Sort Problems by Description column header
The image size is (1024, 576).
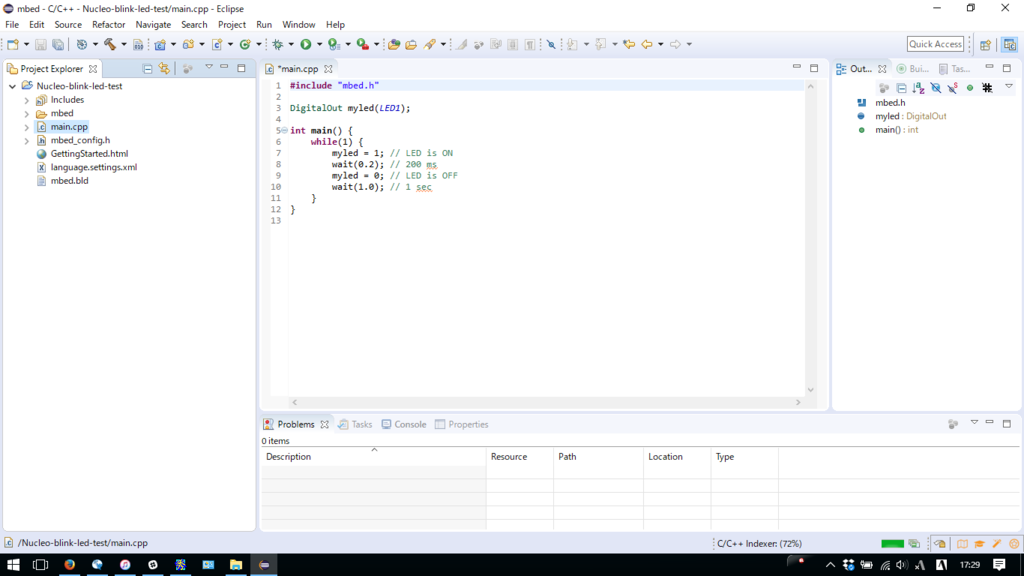click(x=374, y=457)
